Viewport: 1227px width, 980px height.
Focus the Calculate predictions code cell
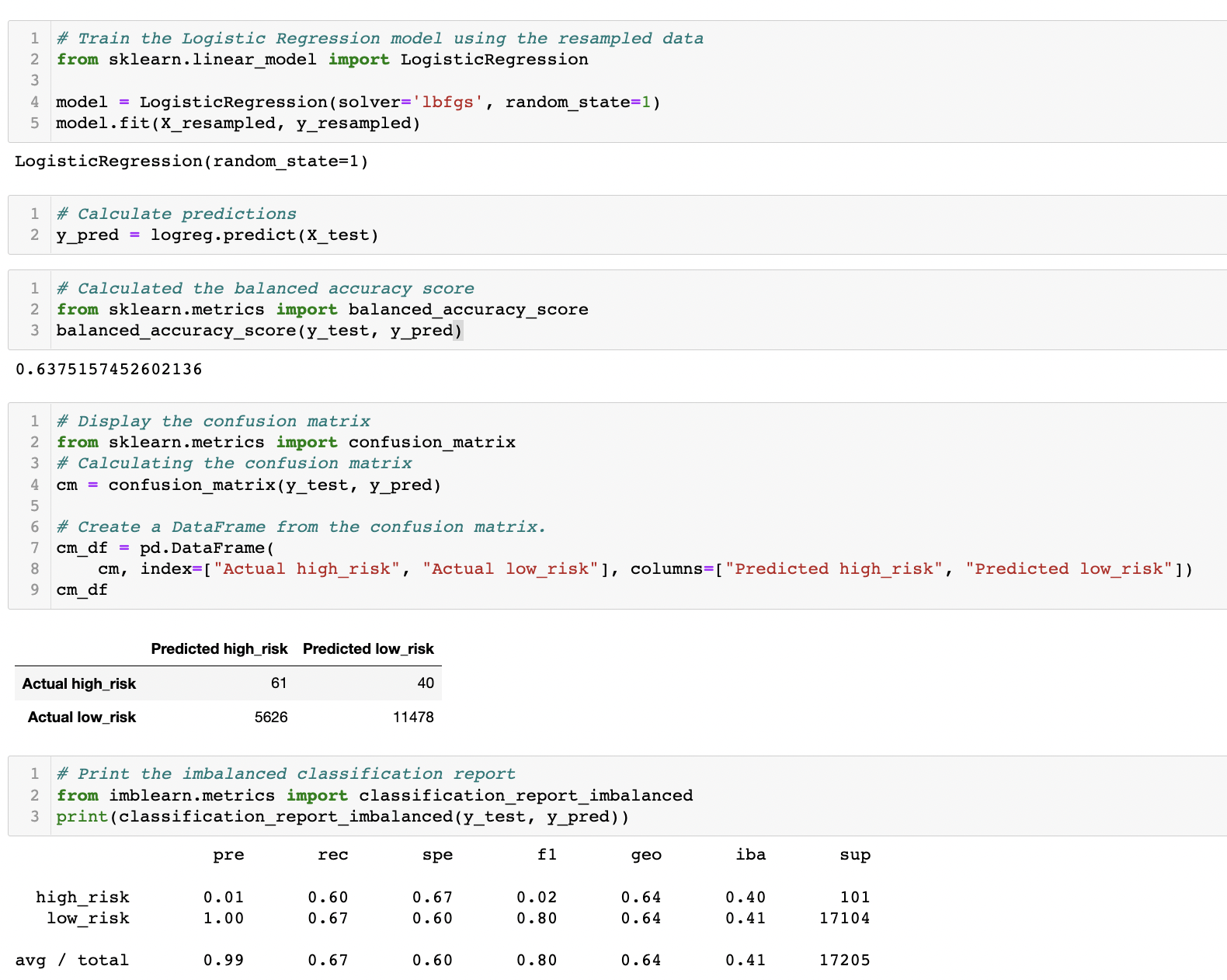(617, 224)
